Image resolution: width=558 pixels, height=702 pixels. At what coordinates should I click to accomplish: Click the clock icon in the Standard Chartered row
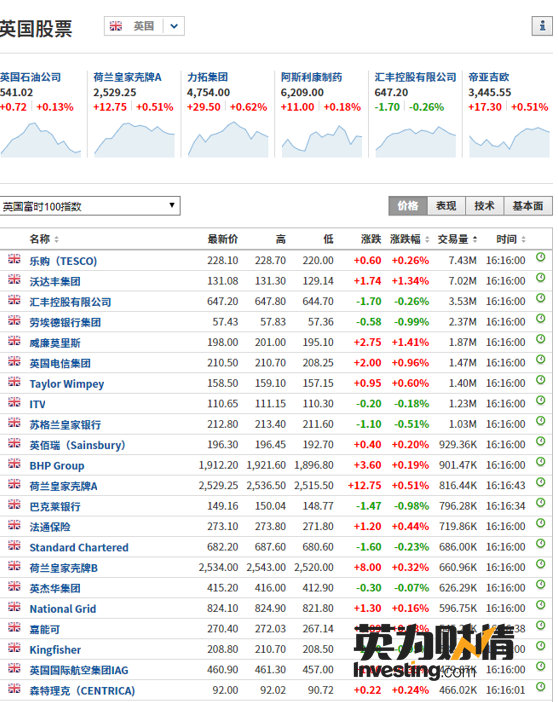[541, 544]
